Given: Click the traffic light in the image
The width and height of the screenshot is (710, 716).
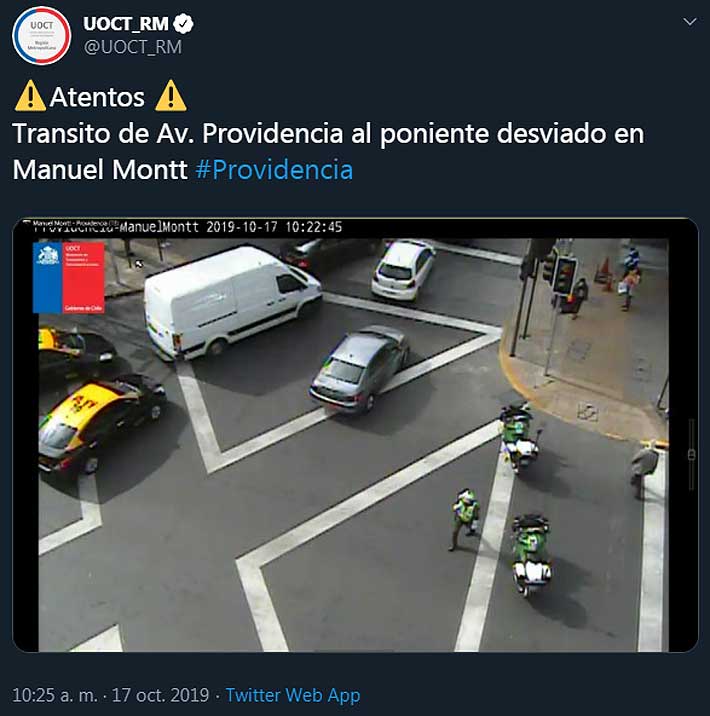Looking at the screenshot, I should coord(564,275).
